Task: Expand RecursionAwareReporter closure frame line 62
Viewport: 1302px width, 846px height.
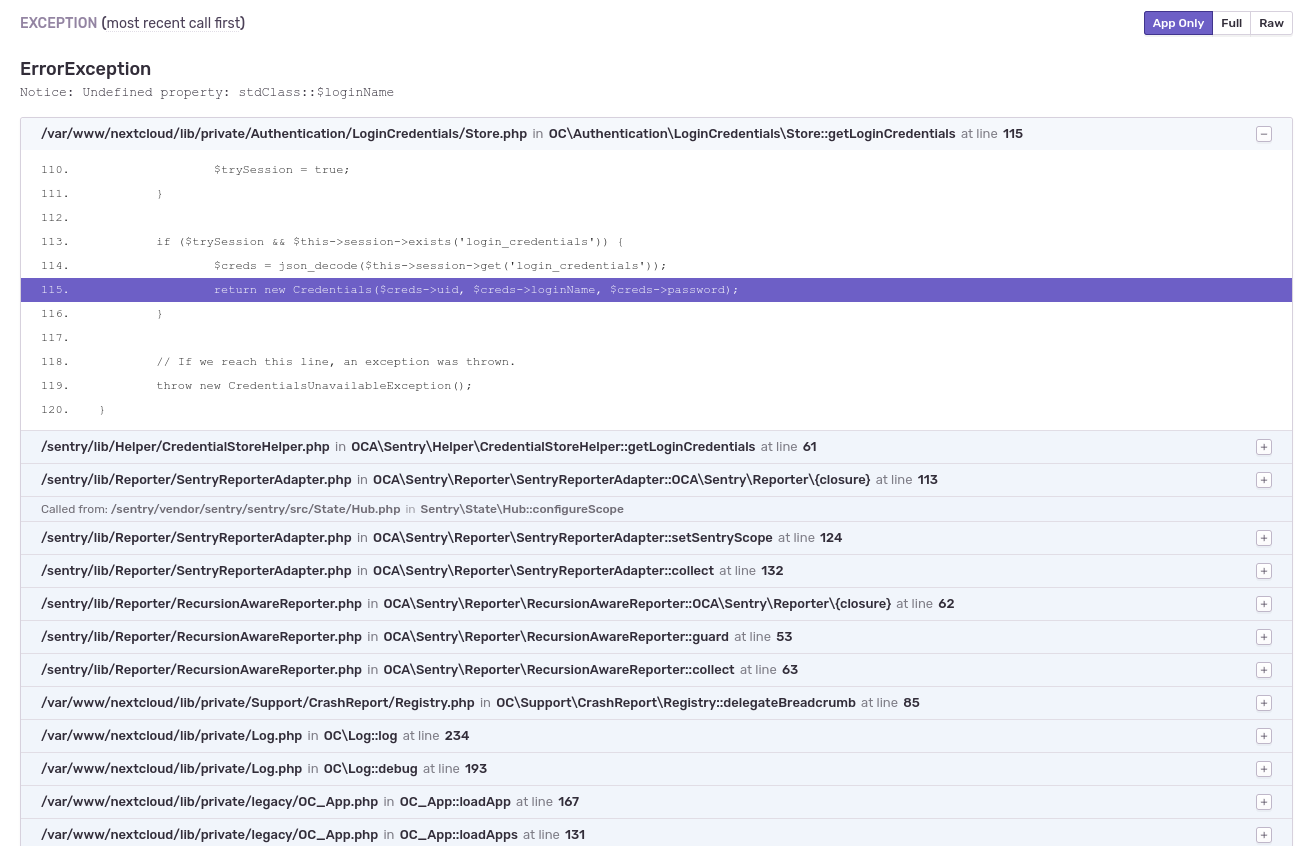Action: pyautogui.click(x=1264, y=604)
